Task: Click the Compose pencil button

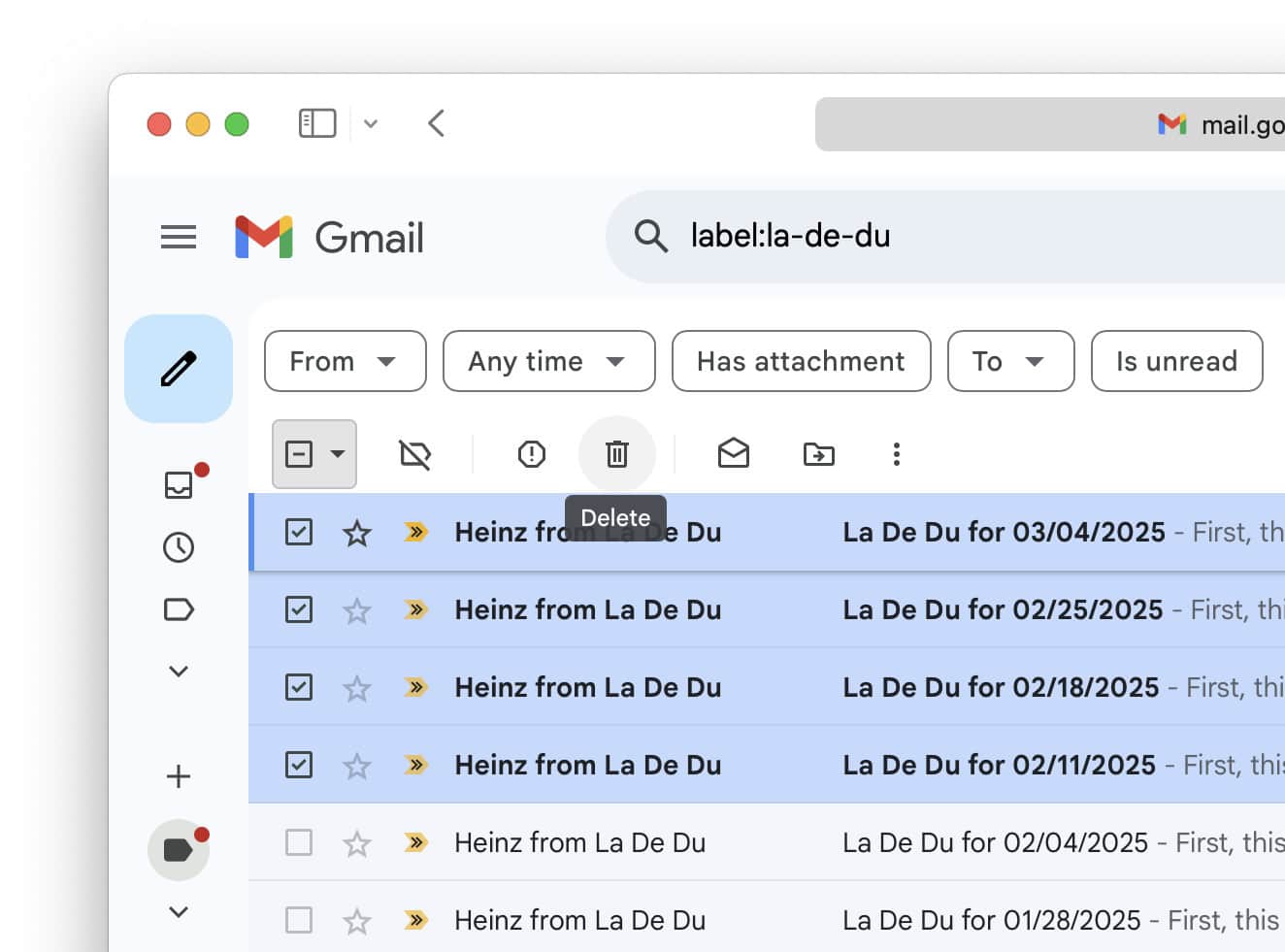Action: click(x=179, y=369)
